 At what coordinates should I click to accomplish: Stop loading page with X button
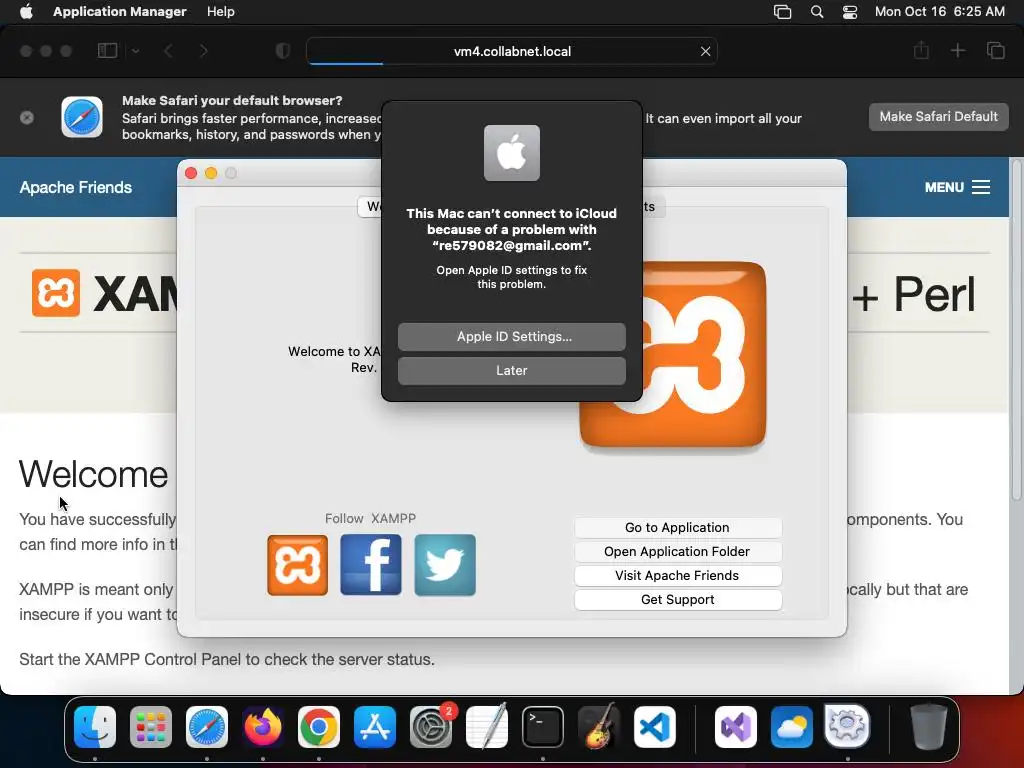[705, 52]
